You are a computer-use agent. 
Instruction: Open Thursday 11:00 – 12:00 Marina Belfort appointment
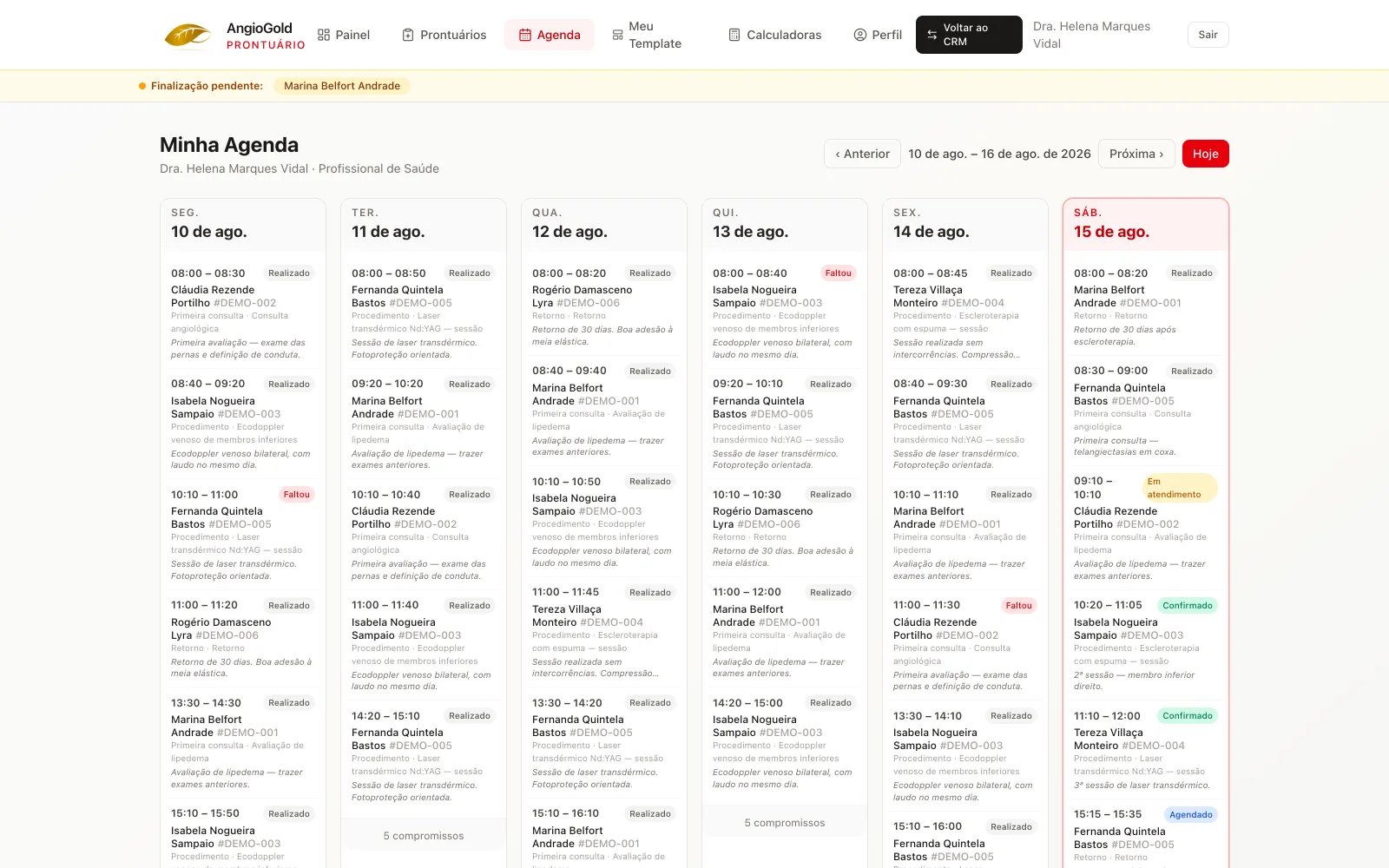point(785,632)
